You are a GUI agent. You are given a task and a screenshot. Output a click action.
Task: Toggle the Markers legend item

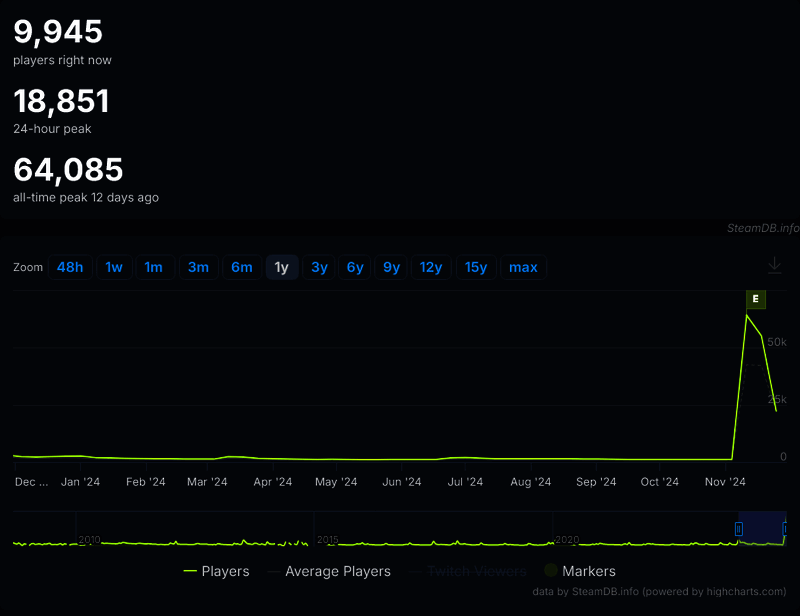pos(579,571)
